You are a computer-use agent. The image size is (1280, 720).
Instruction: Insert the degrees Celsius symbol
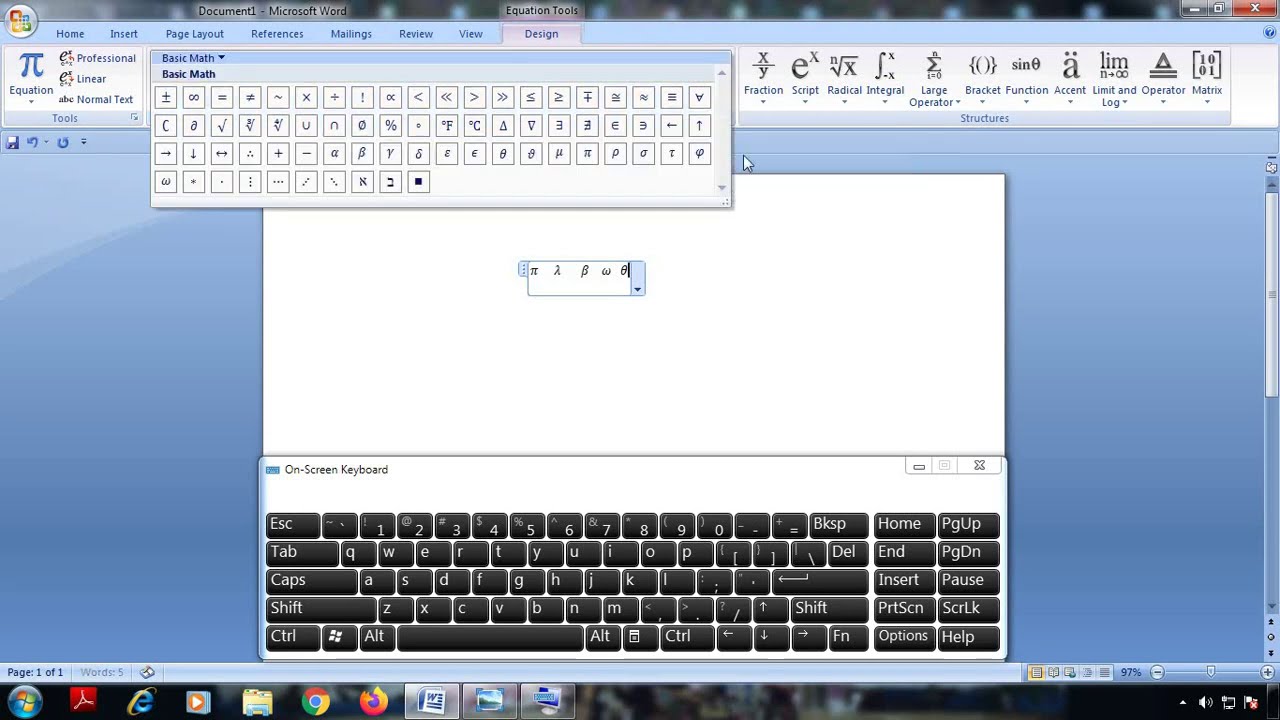coord(475,125)
